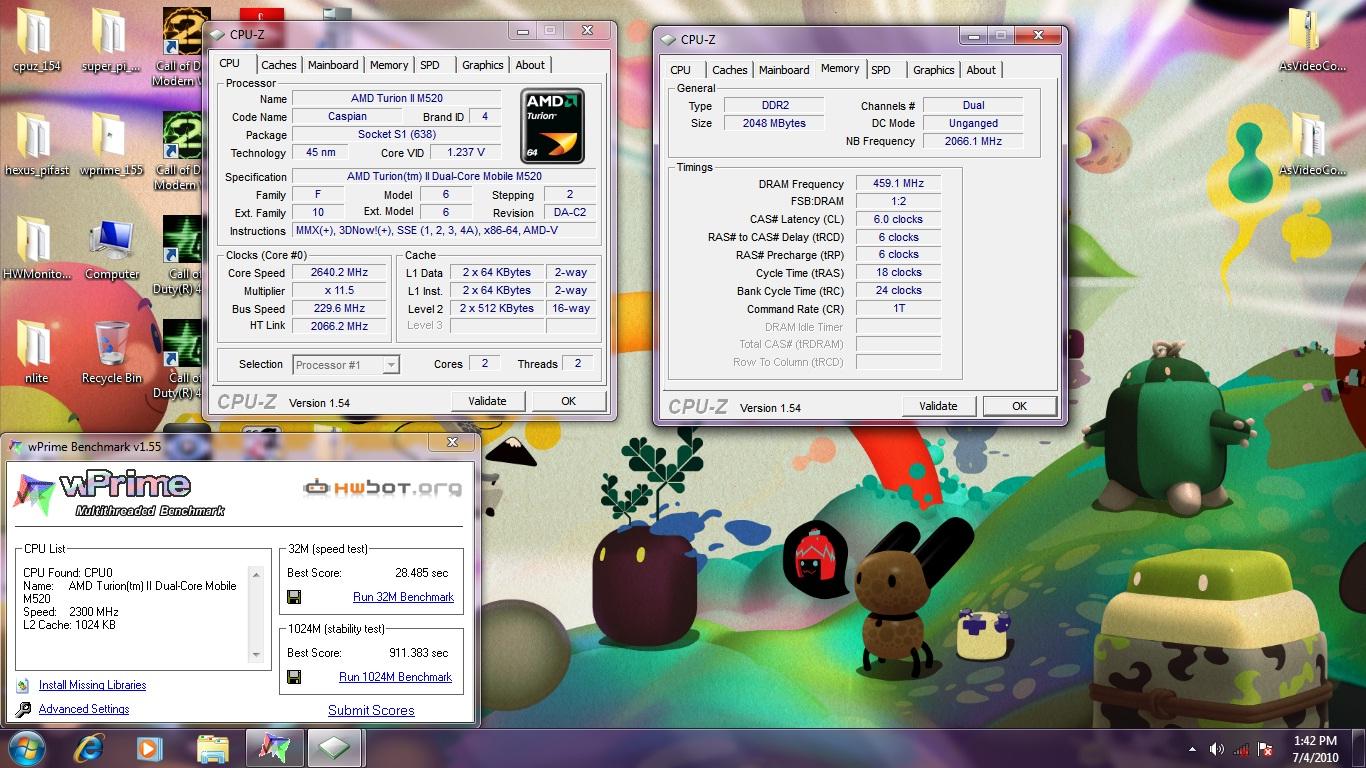This screenshot has width=1366, height=768.
Task: Open Mainboard tab in left CPU-Z window
Action: [x=333, y=65]
